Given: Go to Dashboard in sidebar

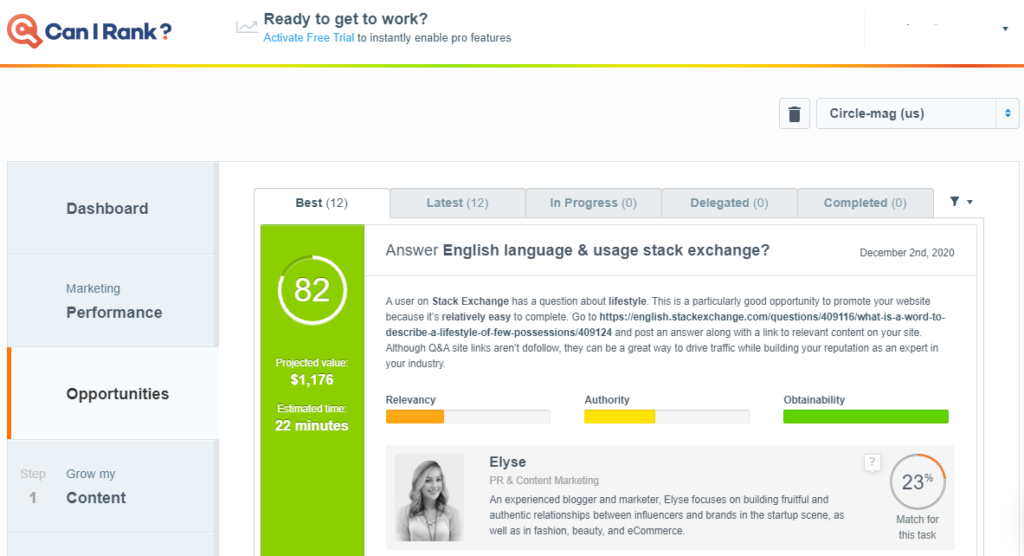Looking at the screenshot, I should [112, 208].
